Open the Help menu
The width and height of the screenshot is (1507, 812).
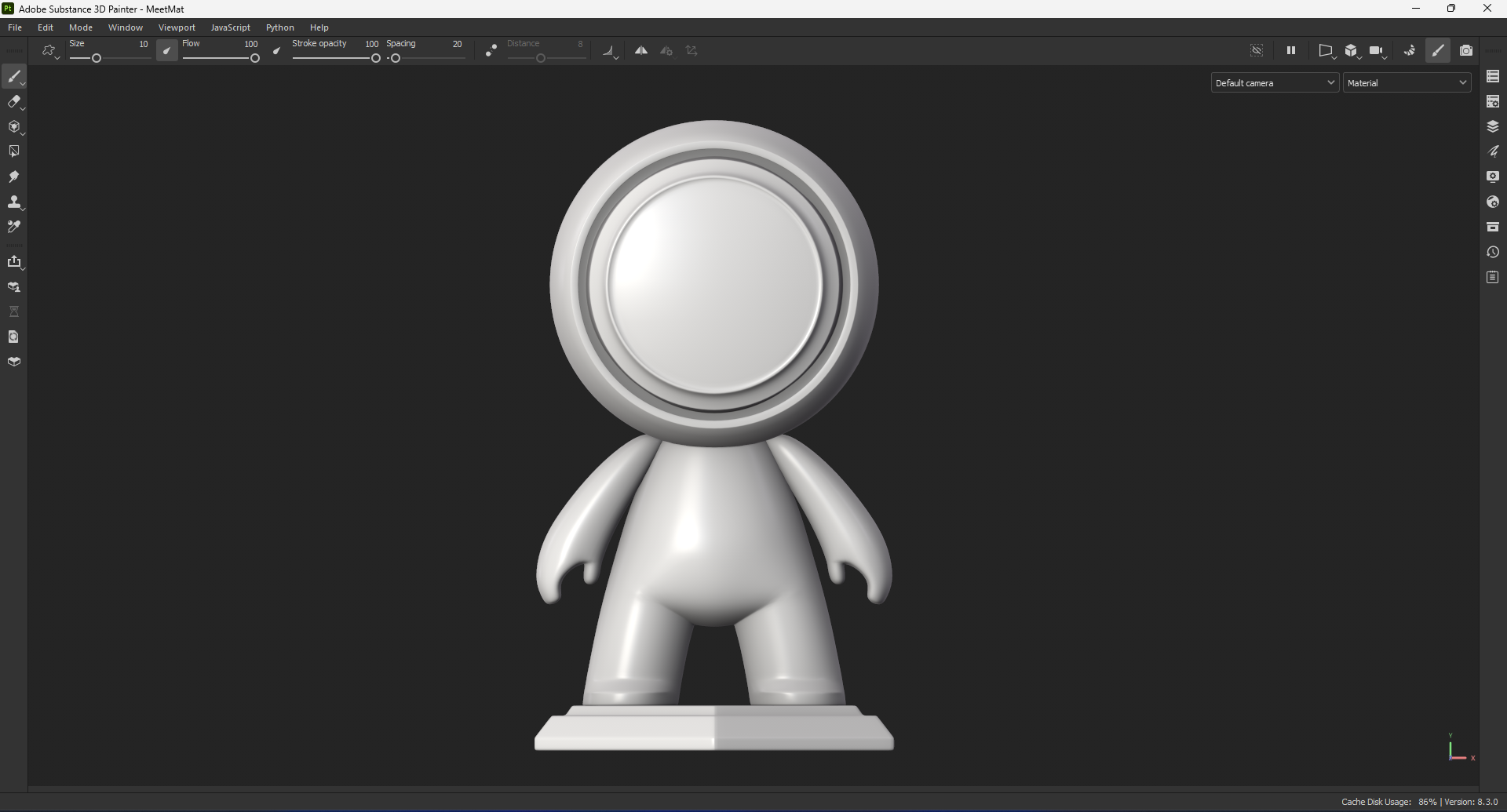coord(319,27)
